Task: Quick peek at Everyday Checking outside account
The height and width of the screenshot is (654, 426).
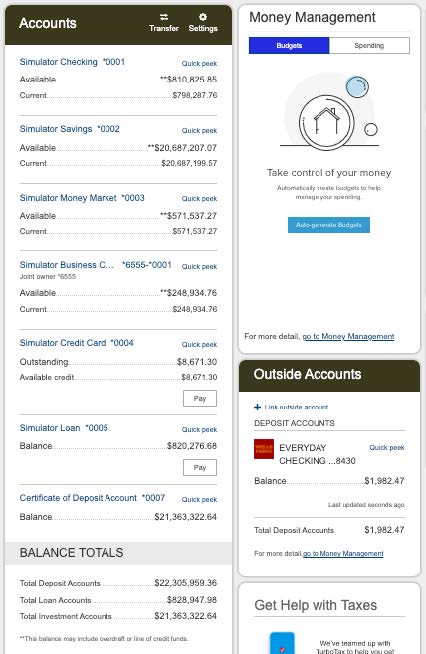Action: 387,448
